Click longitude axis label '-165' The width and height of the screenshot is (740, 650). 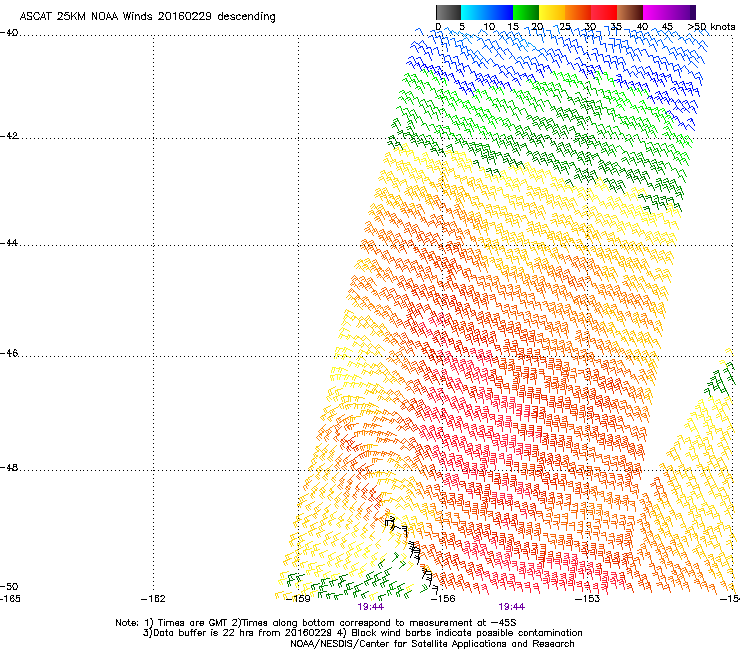tap(10, 599)
